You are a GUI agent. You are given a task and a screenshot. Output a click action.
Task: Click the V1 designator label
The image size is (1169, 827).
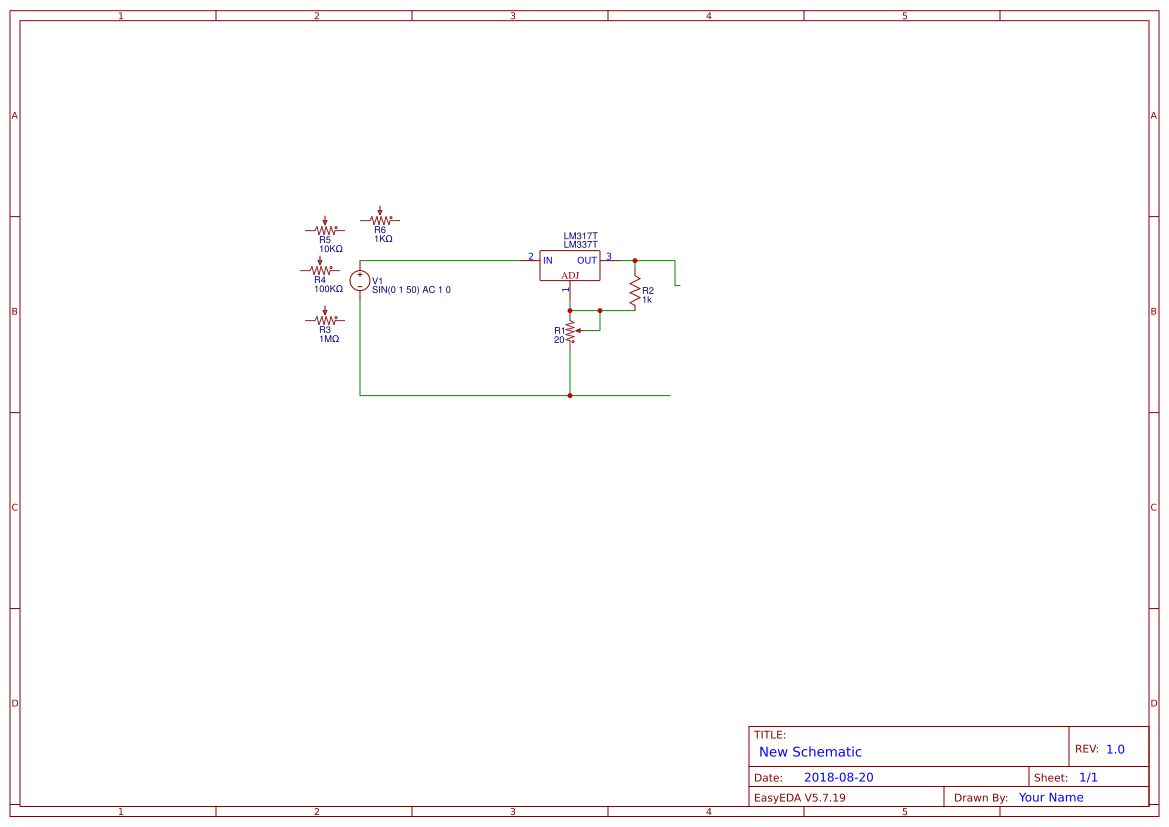[x=377, y=281]
